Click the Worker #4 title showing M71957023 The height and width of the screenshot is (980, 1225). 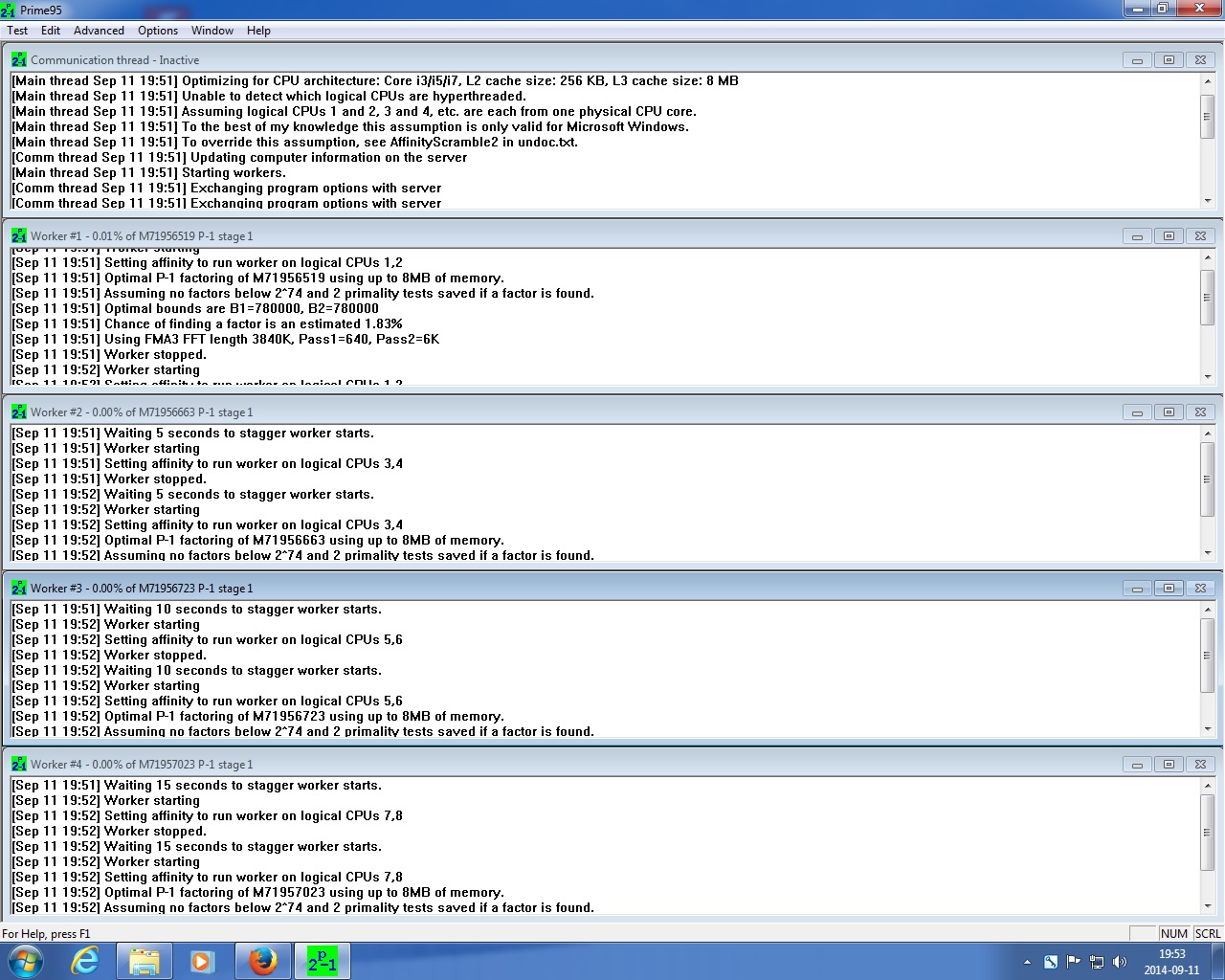(142, 765)
